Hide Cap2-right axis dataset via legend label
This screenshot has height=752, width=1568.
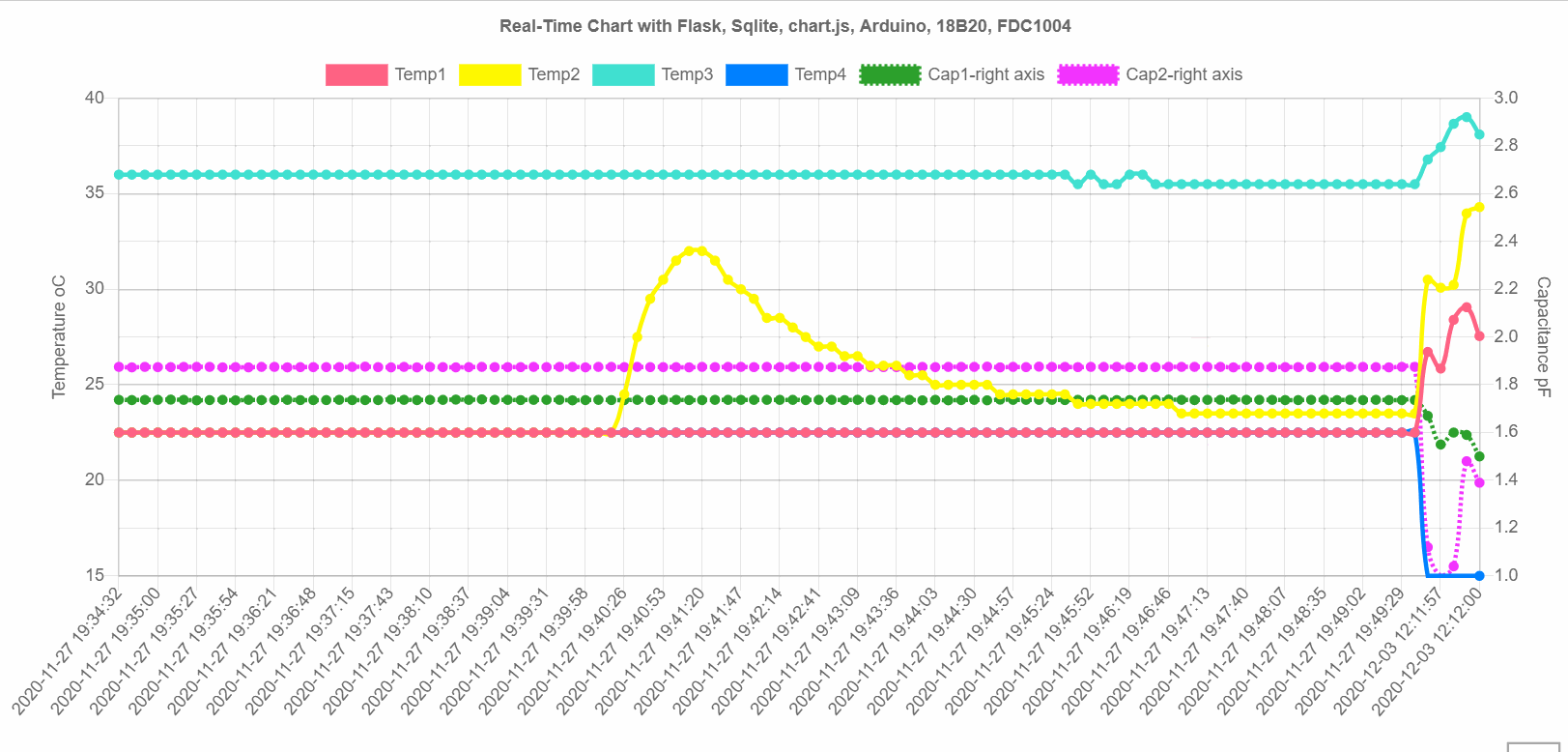(x=1183, y=74)
